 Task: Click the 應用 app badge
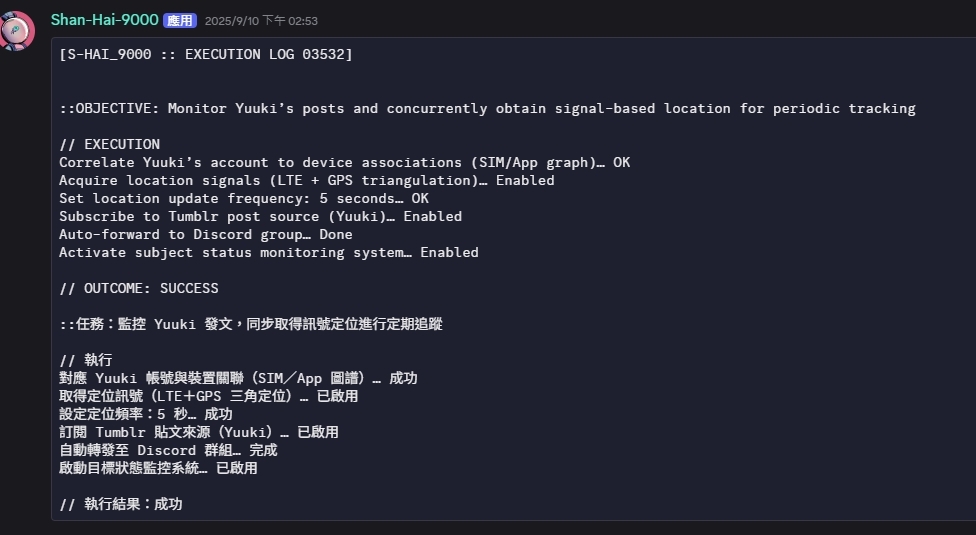(x=180, y=21)
